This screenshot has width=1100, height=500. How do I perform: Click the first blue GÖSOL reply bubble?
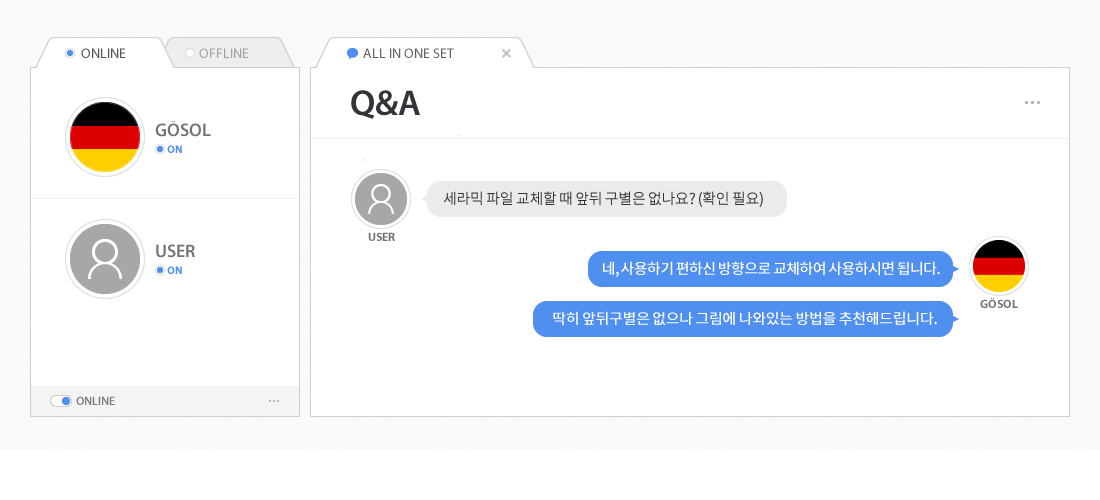769,268
